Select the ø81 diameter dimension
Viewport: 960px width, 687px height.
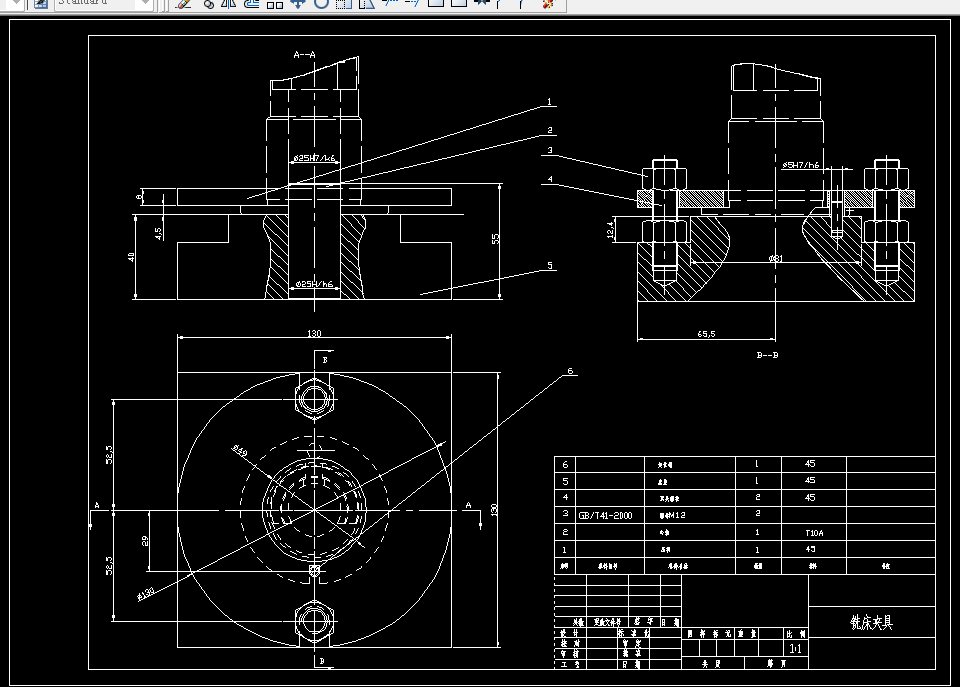coord(776,258)
